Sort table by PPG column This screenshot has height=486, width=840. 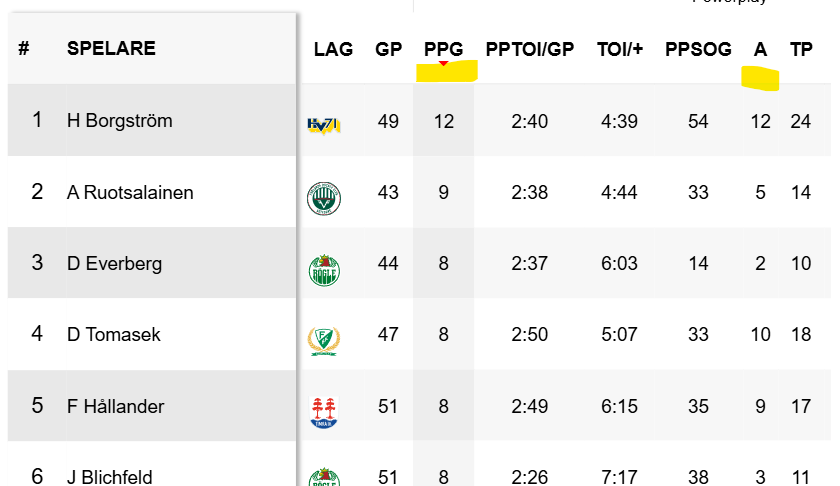pos(444,49)
